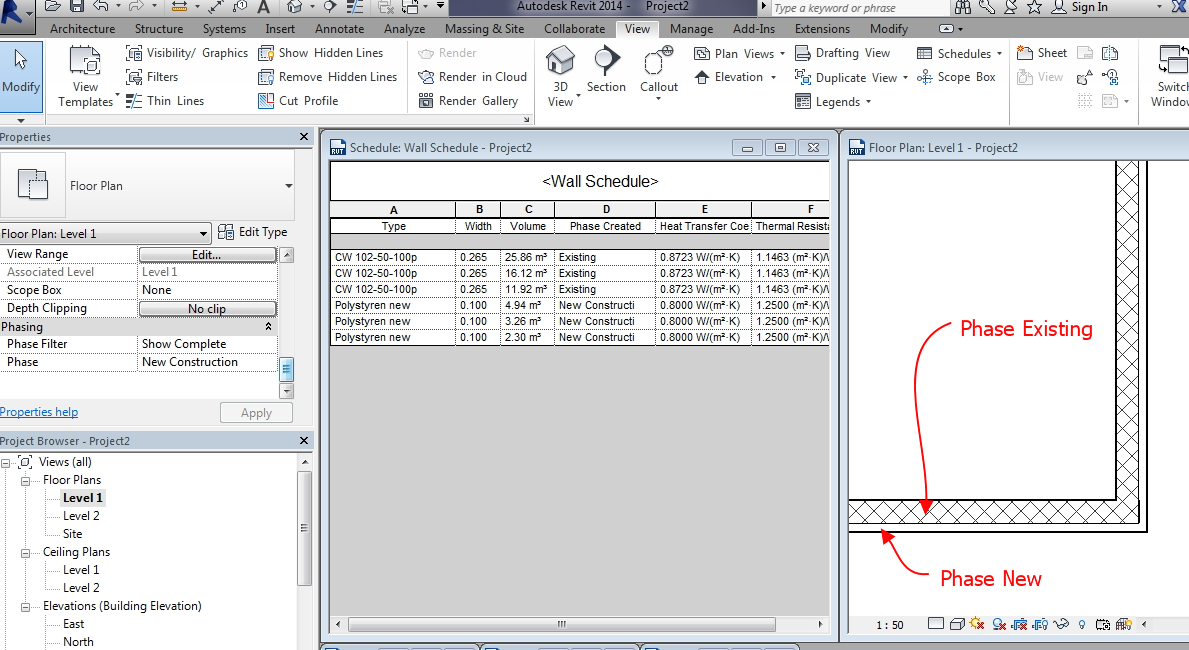Image resolution: width=1189 pixels, height=650 pixels.
Task: Click Temporary Hide/Isolate sunglasses icon
Action: (1061, 624)
